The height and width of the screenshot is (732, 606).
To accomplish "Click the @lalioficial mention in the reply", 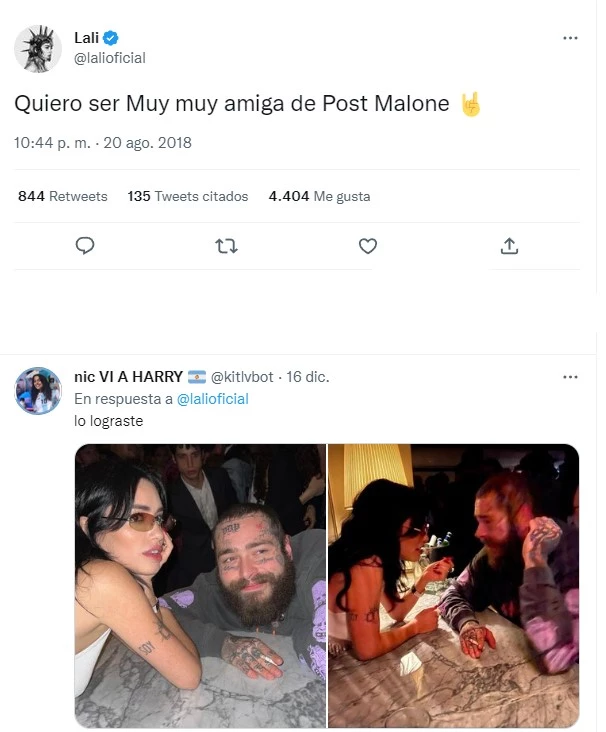I will click(x=212, y=399).
